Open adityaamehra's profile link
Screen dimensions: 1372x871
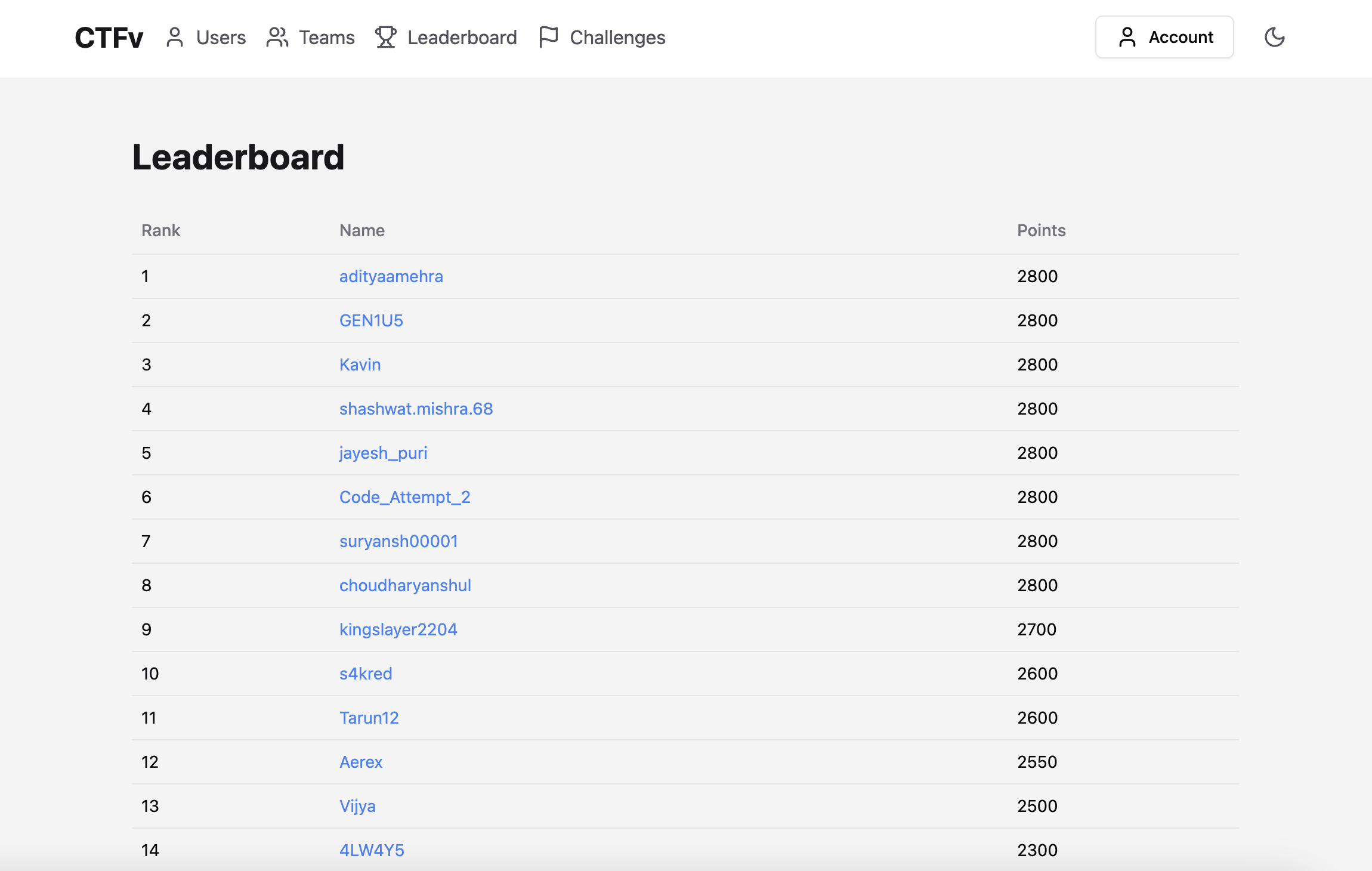391,276
